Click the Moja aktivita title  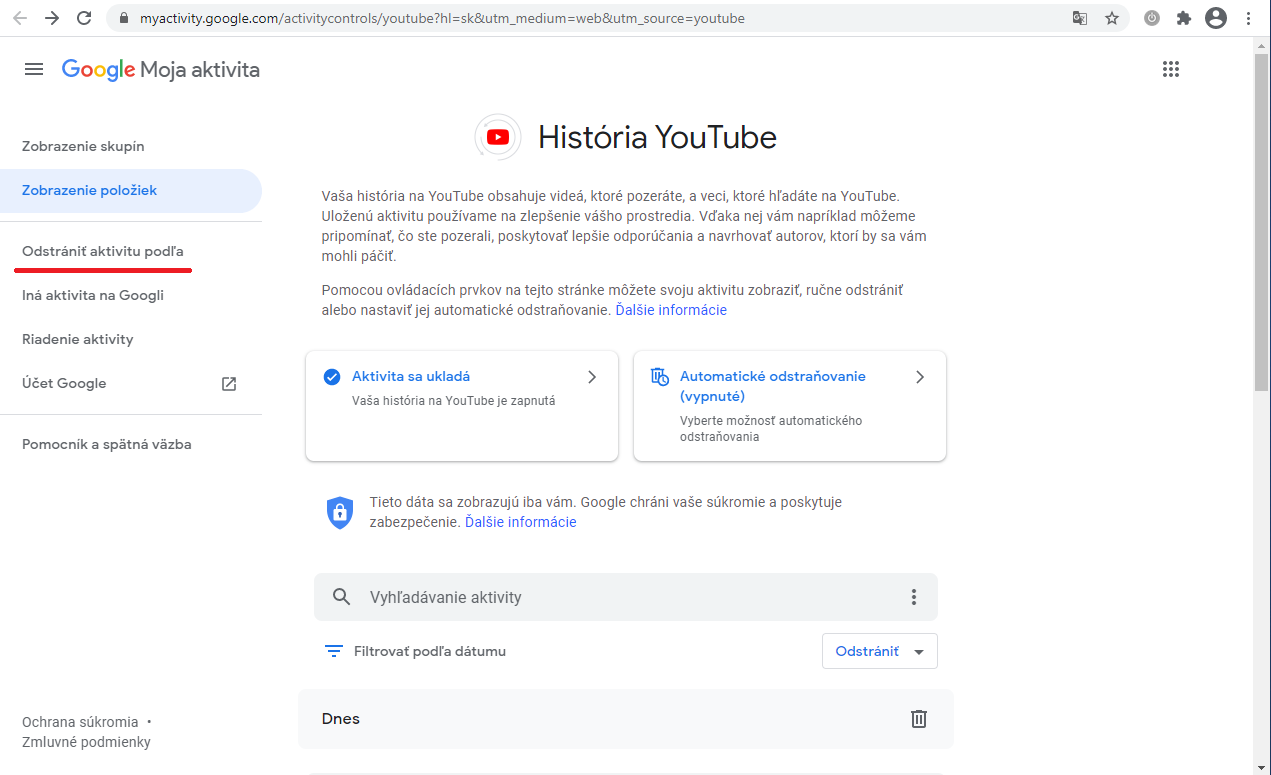pos(200,69)
